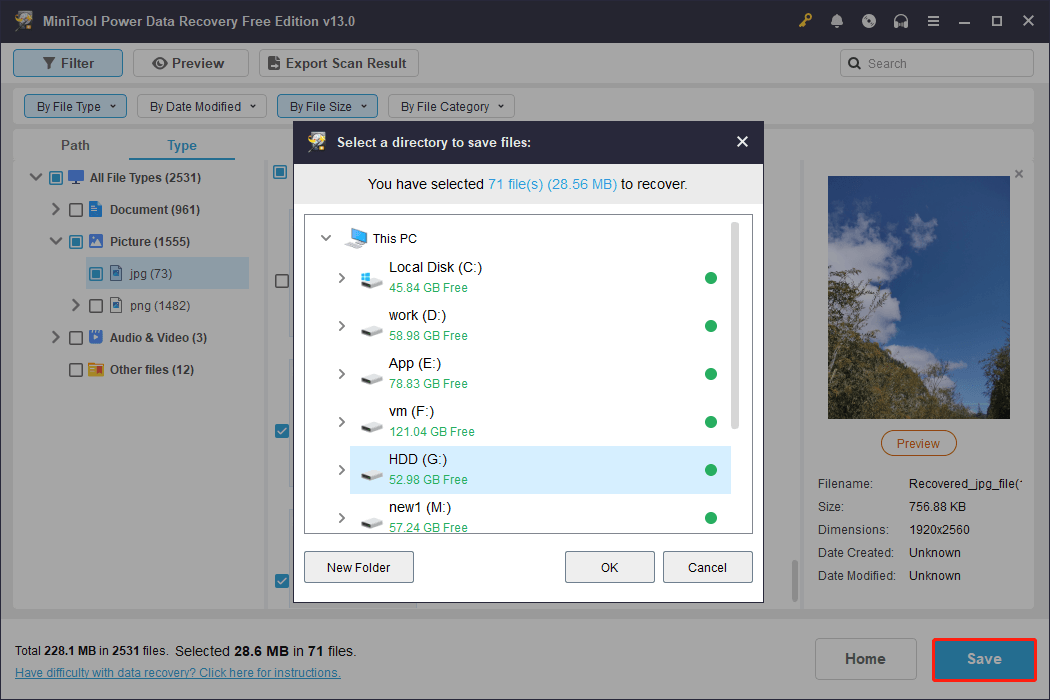The width and height of the screenshot is (1050, 700).
Task: Check the png (1482) checkbox
Action: click(x=96, y=306)
